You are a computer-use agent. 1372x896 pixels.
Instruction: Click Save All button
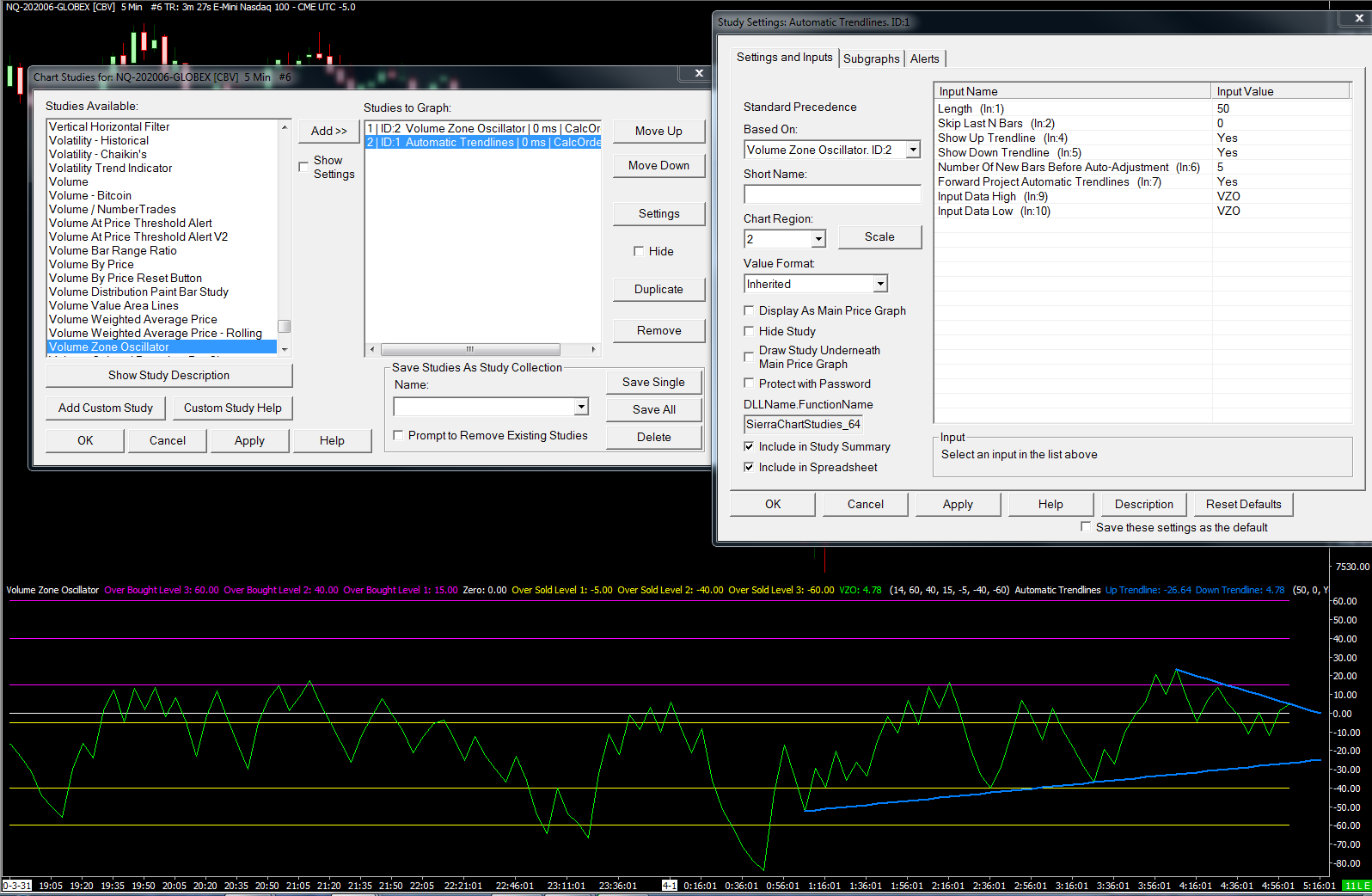pos(653,409)
